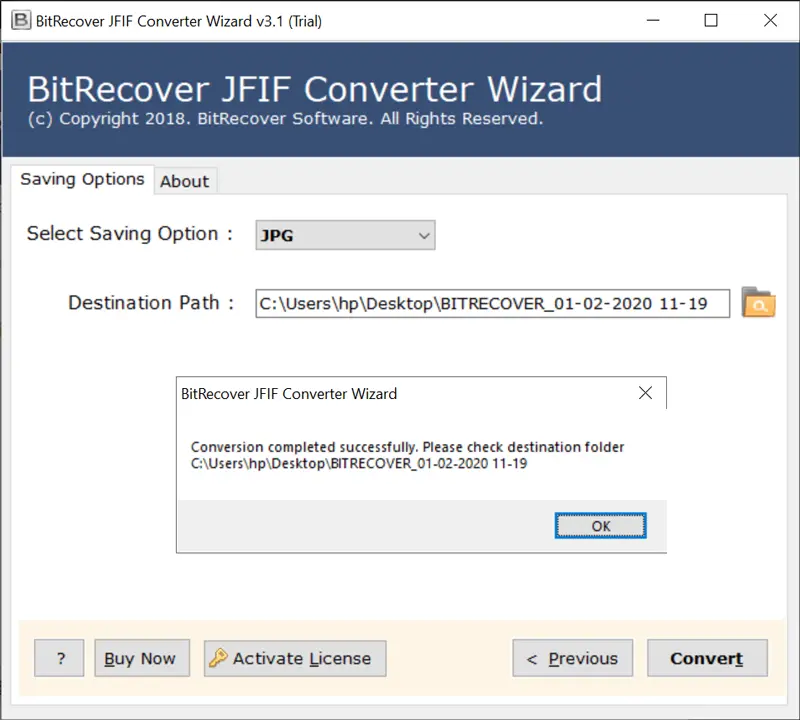The image size is (800, 720).
Task: Open help with the question mark button
Action: [x=59, y=658]
